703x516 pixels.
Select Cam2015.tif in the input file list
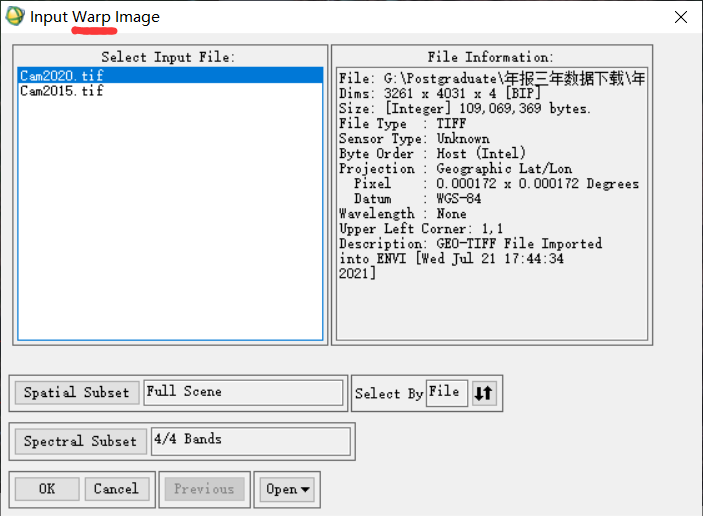coord(170,91)
